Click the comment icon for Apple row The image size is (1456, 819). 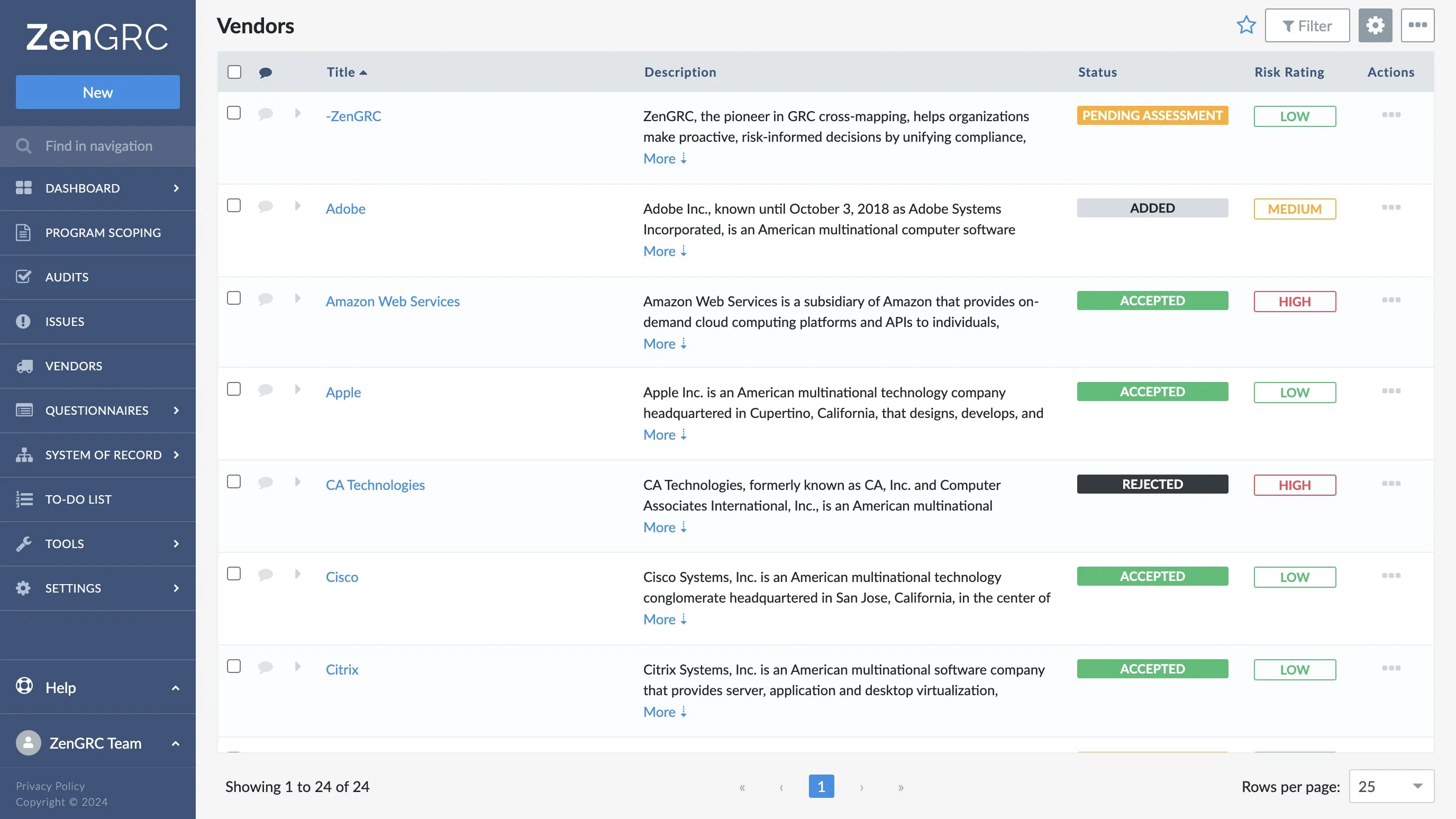[265, 390]
